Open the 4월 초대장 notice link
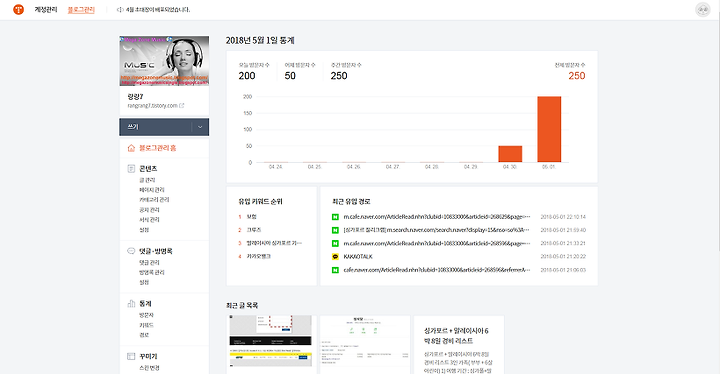 [x=158, y=10]
